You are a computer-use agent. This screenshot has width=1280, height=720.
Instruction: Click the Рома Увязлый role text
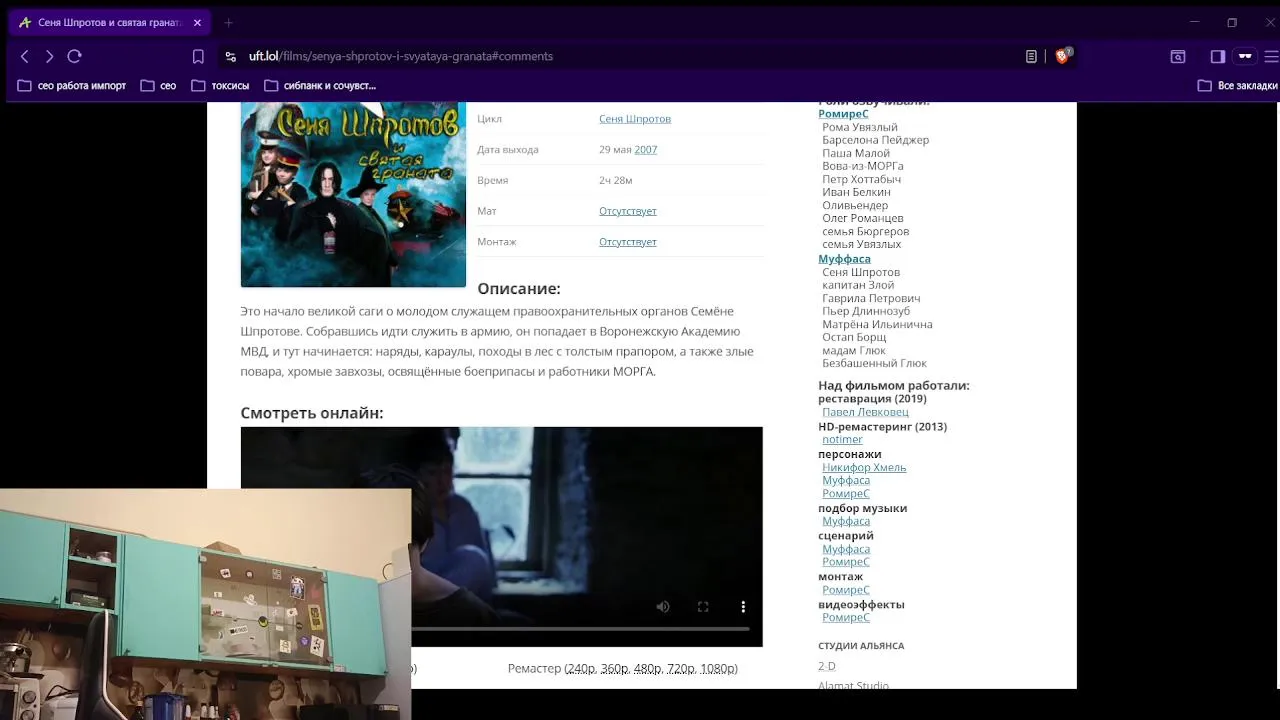[860, 128]
